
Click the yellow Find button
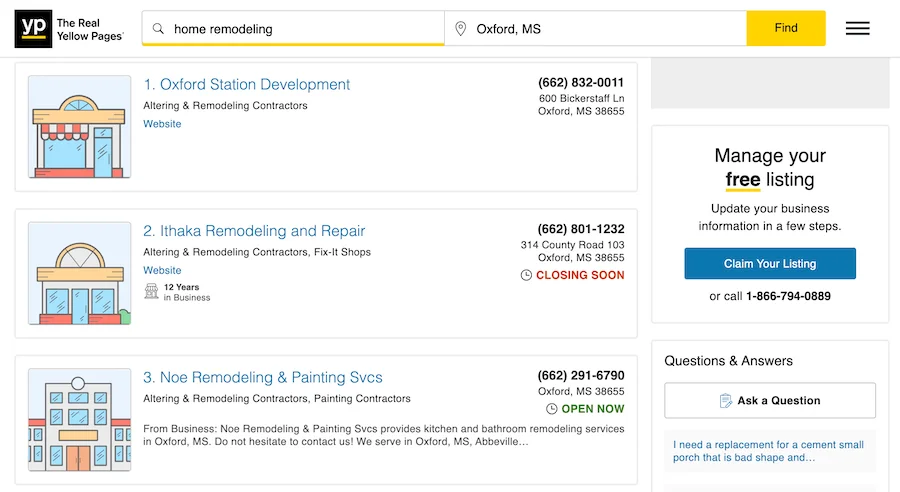pyautogui.click(x=786, y=28)
